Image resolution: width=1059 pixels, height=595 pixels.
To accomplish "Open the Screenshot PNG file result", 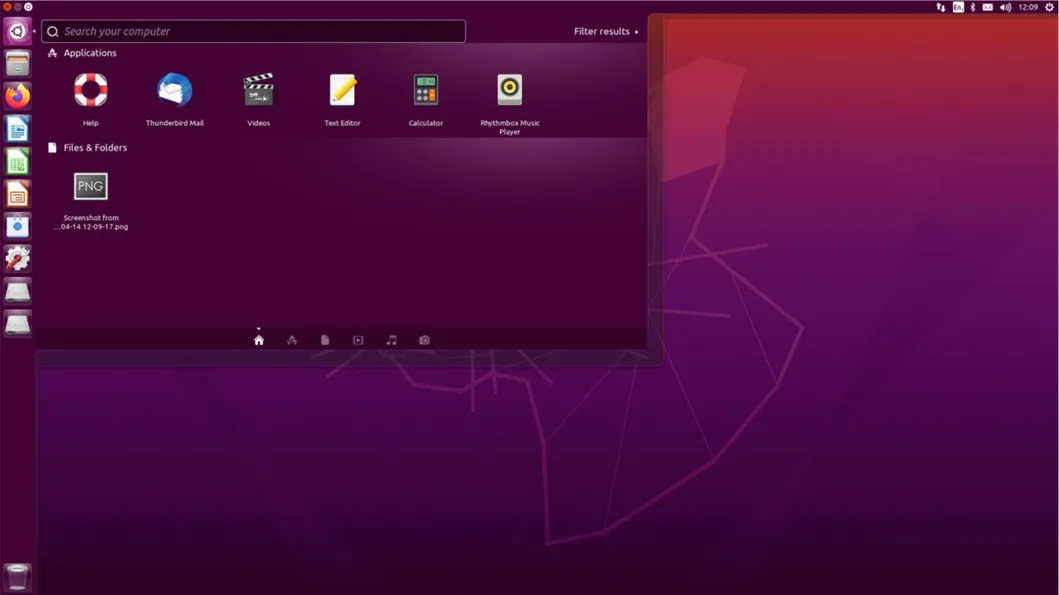I will (90, 186).
